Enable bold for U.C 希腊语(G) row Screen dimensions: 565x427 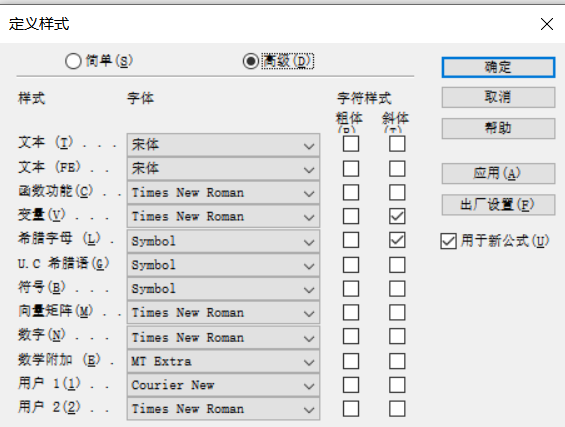click(x=351, y=265)
